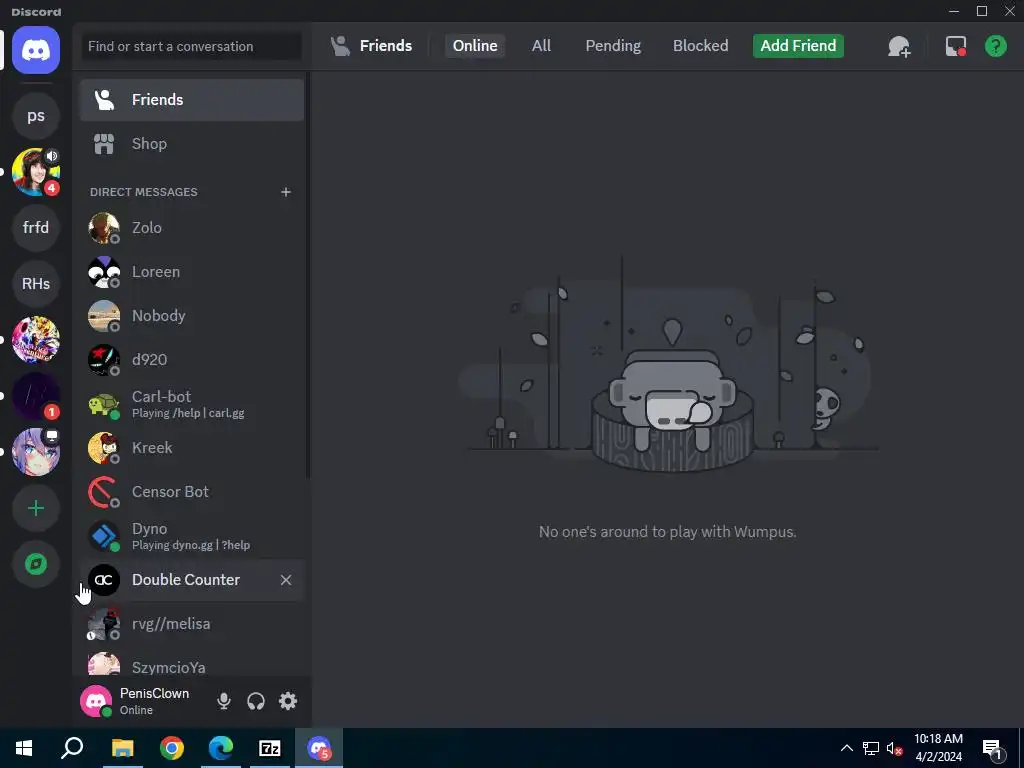Screen dimensions: 1024x768
Task: Launch Microsoft Edge from taskbar
Action: (x=221, y=748)
